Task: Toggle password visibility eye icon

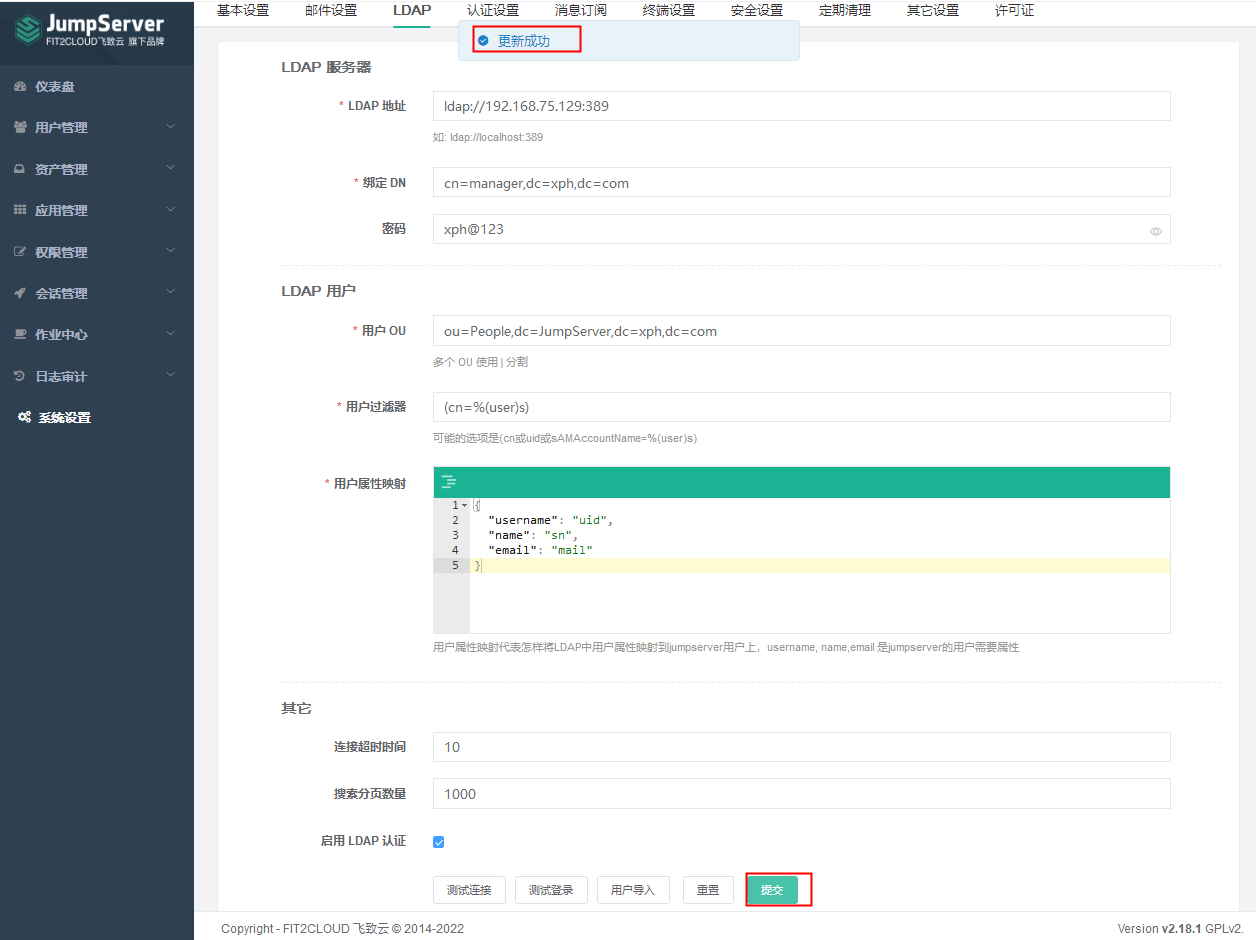Action: 1155,231
